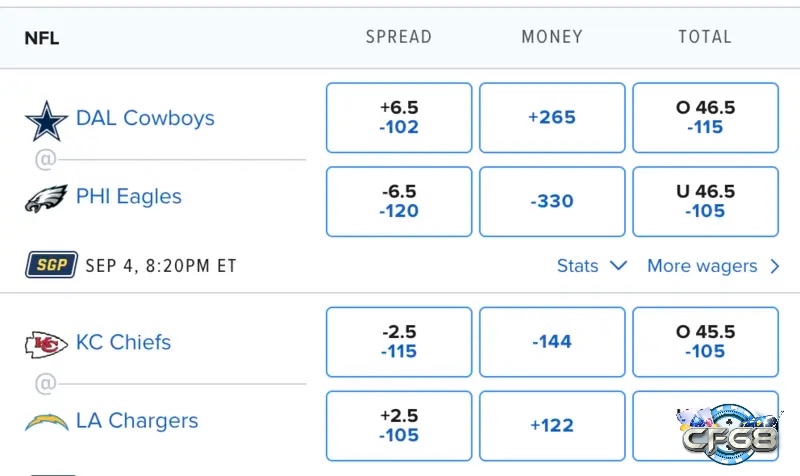Choose Over 46.5 total at -115
Screen dimensions: 800x476
tap(706, 118)
